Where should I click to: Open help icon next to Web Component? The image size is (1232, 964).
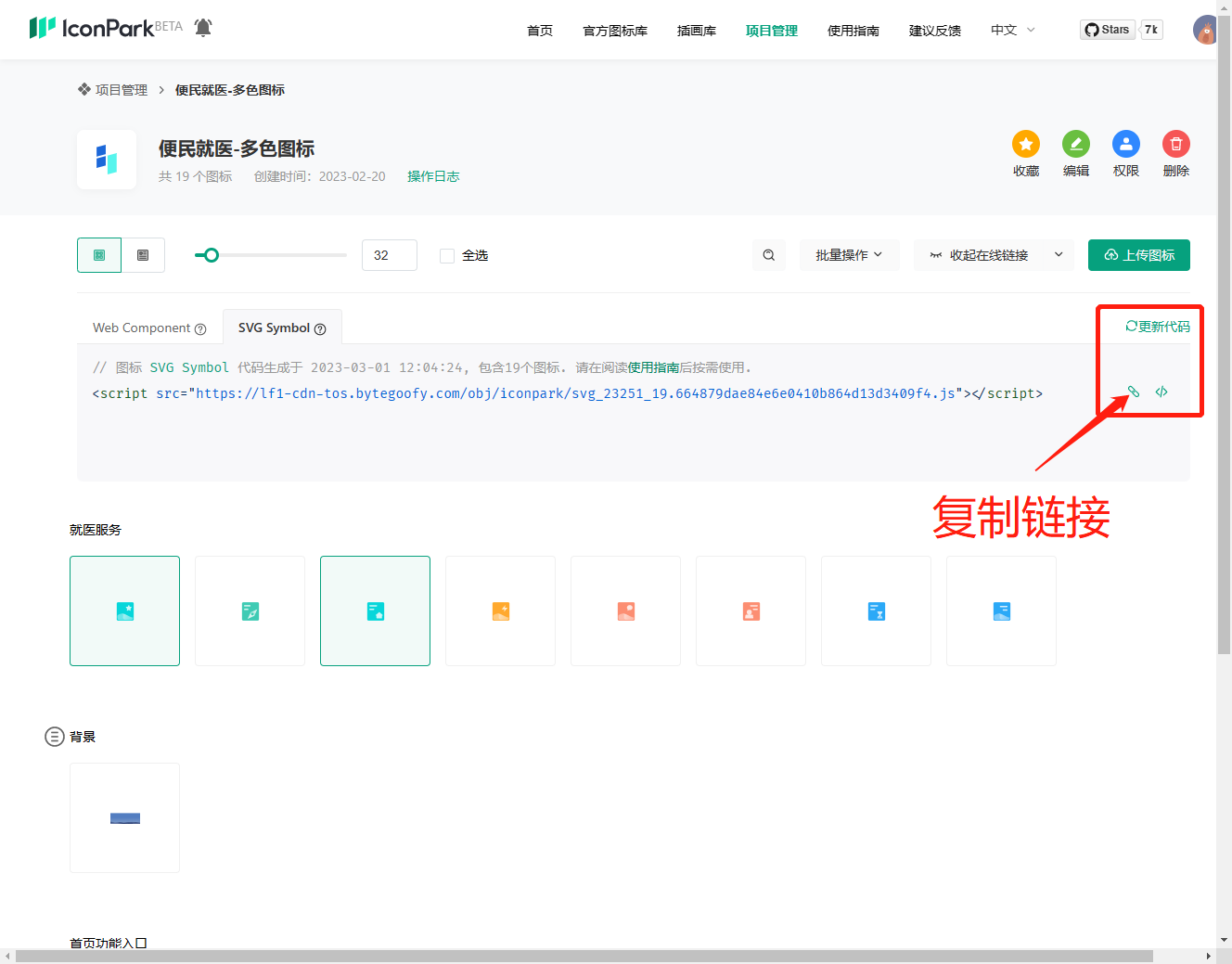200,328
